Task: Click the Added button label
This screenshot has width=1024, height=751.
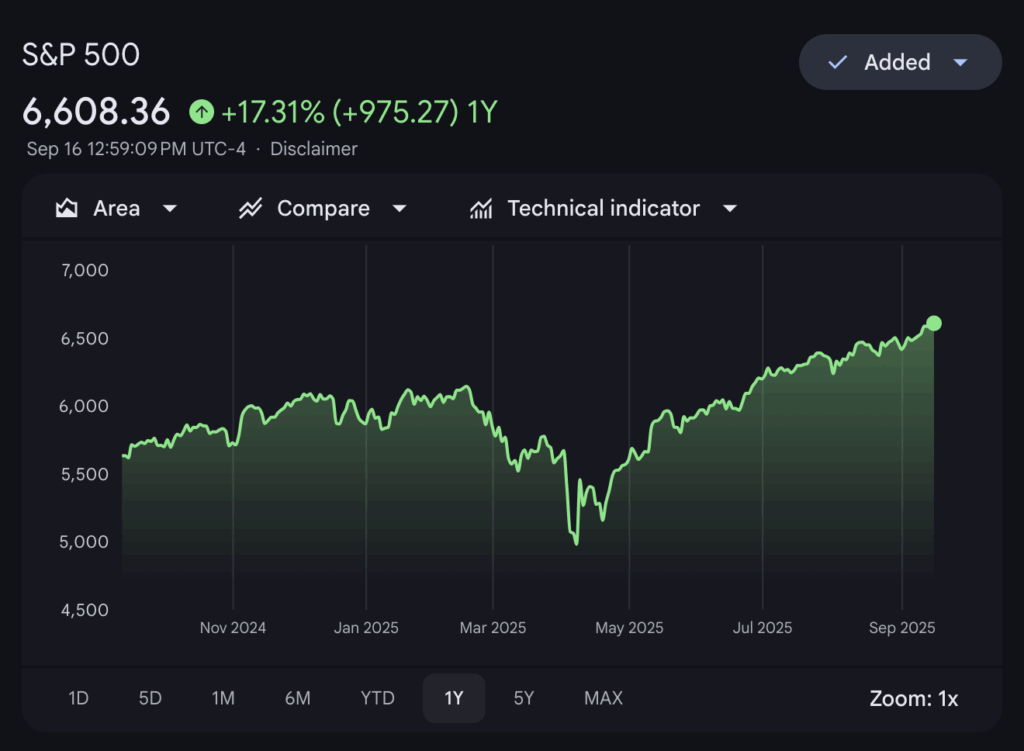Action: tap(897, 62)
